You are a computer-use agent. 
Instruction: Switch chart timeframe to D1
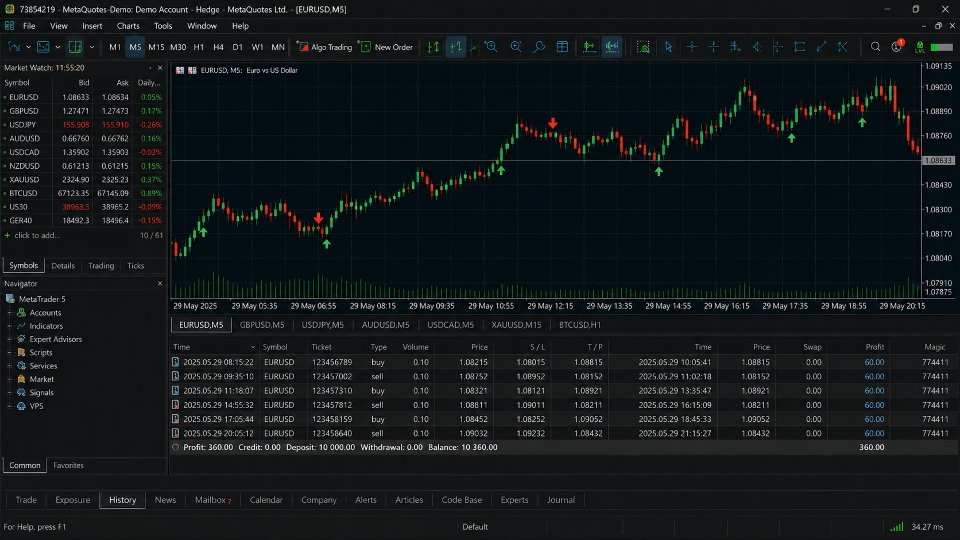pos(238,47)
